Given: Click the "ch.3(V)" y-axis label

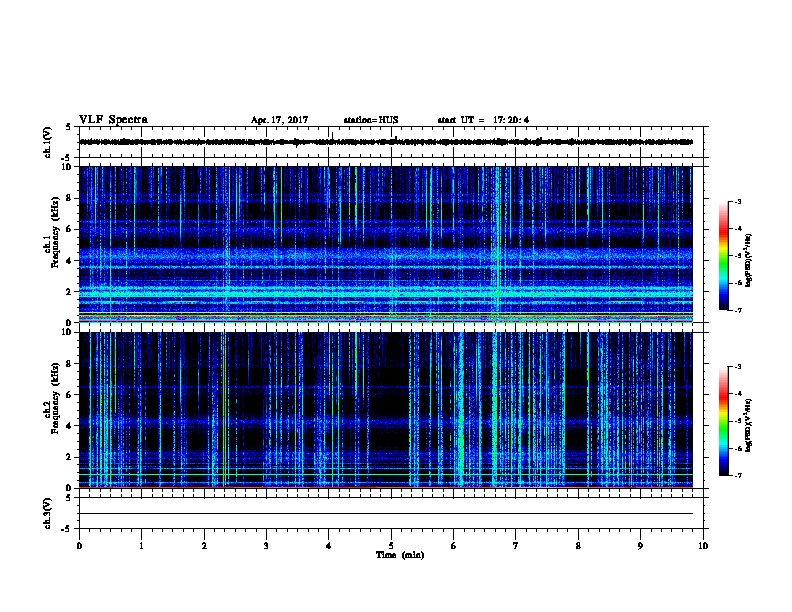Looking at the screenshot, I should tap(48, 513).
